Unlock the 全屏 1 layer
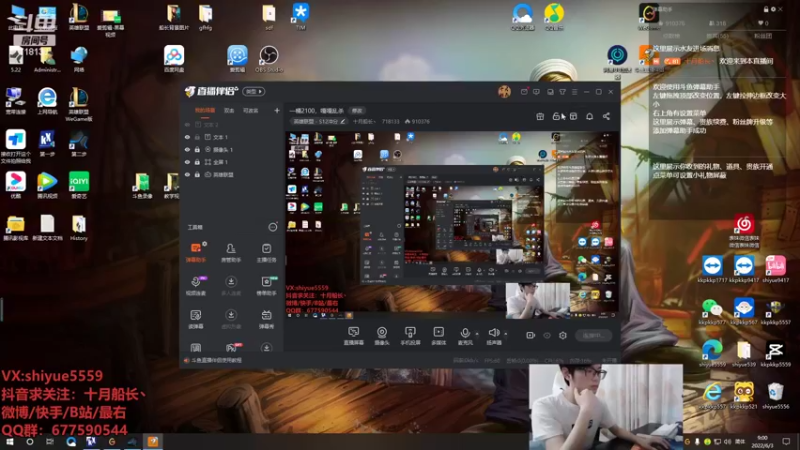Viewport: 800px width, 450px height. [x=197, y=162]
